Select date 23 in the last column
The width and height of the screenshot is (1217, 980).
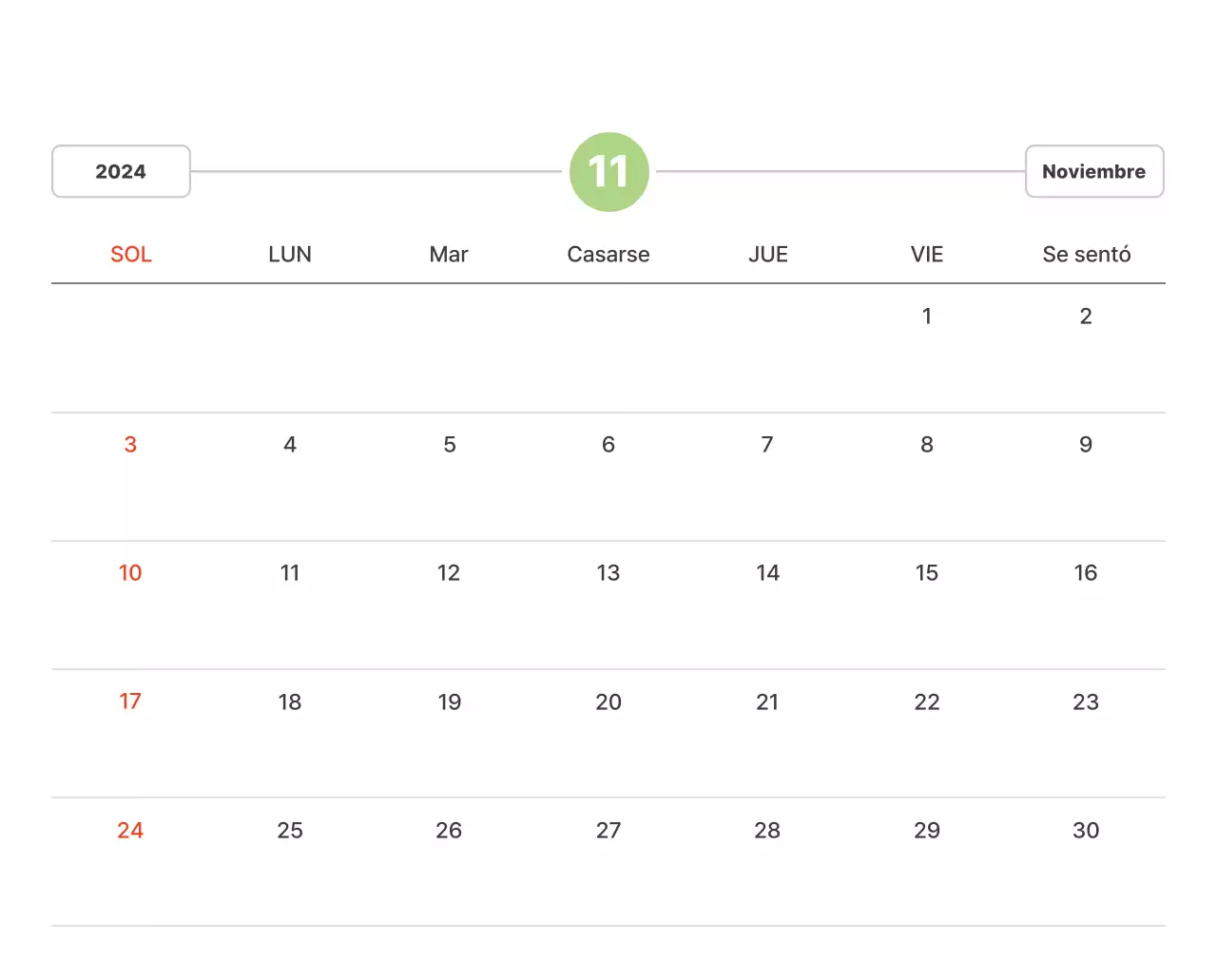pyautogui.click(x=1086, y=702)
